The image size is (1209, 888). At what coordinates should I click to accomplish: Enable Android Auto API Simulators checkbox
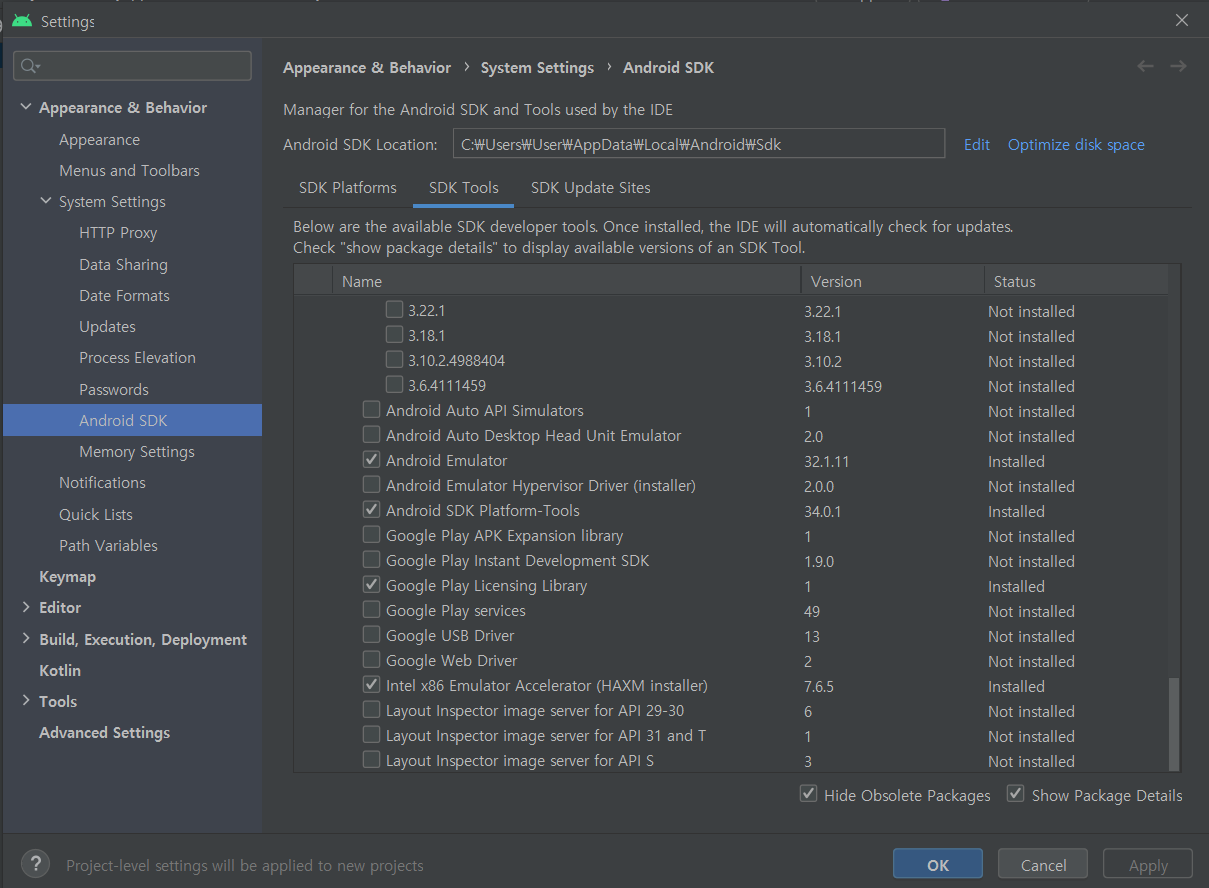371,410
